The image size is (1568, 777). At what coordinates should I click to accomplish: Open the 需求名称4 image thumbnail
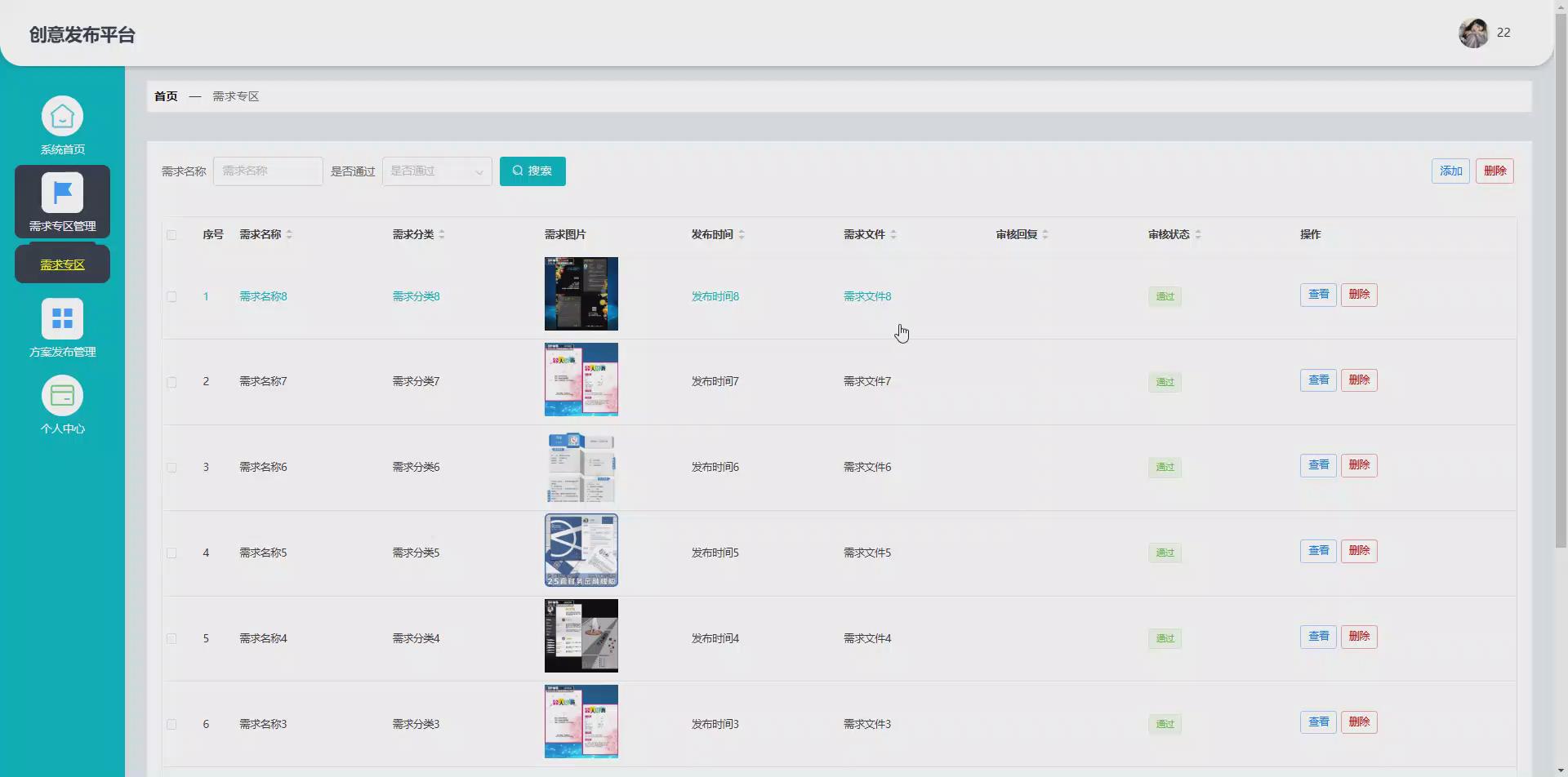click(x=581, y=636)
